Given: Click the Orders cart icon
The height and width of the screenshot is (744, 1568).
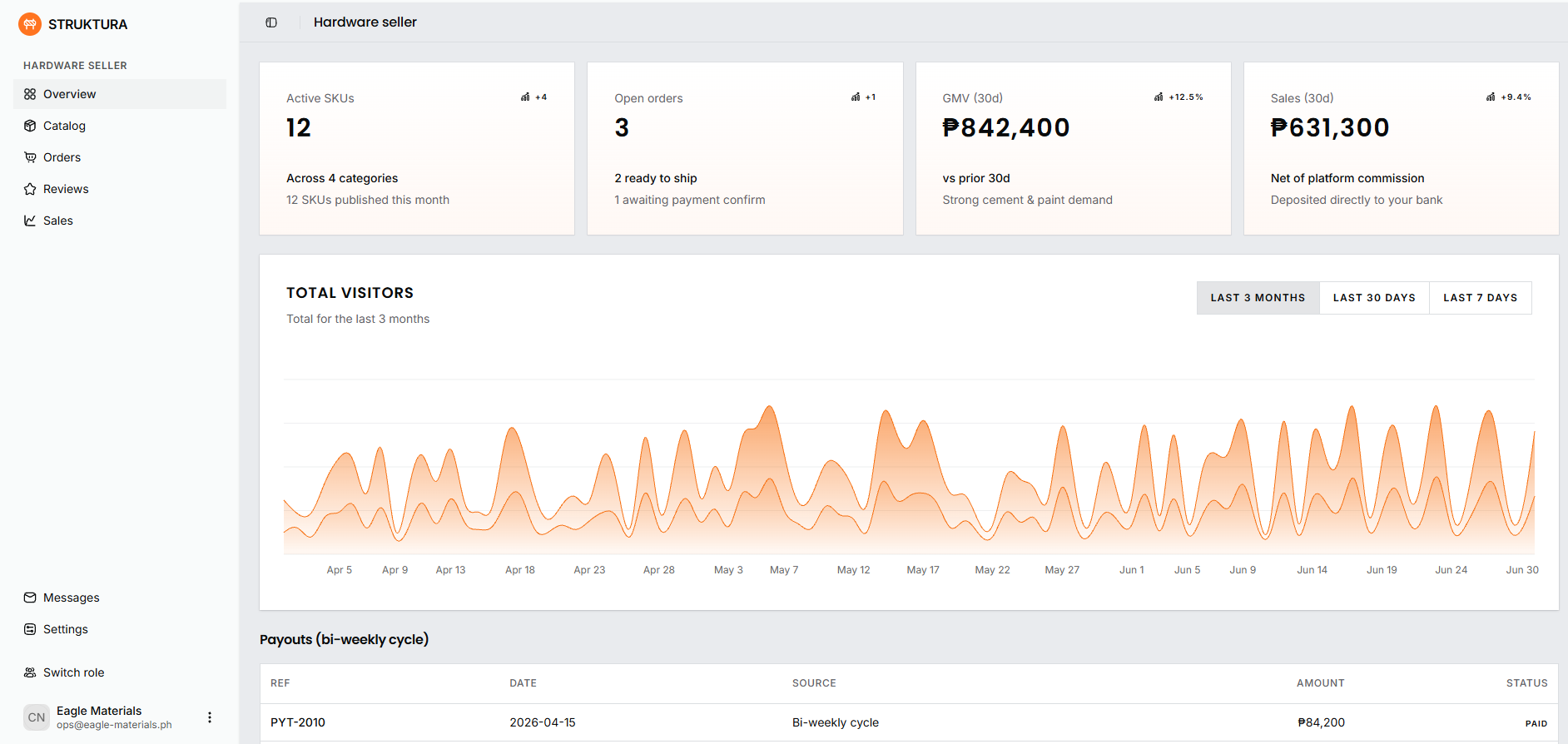Looking at the screenshot, I should [x=30, y=157].
